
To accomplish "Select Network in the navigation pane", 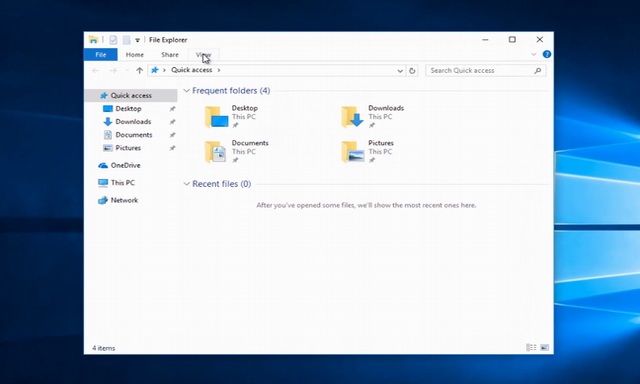I will click(124, 200).
